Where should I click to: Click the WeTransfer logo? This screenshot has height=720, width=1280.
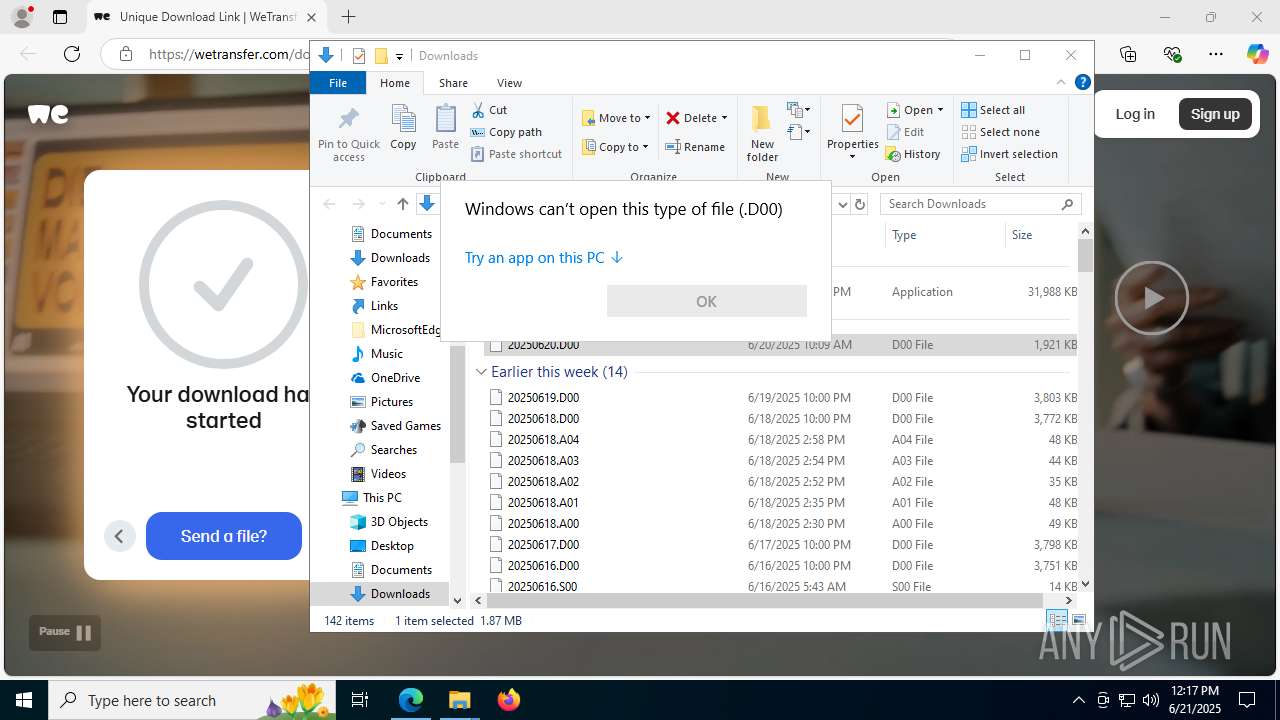point(48,114)
